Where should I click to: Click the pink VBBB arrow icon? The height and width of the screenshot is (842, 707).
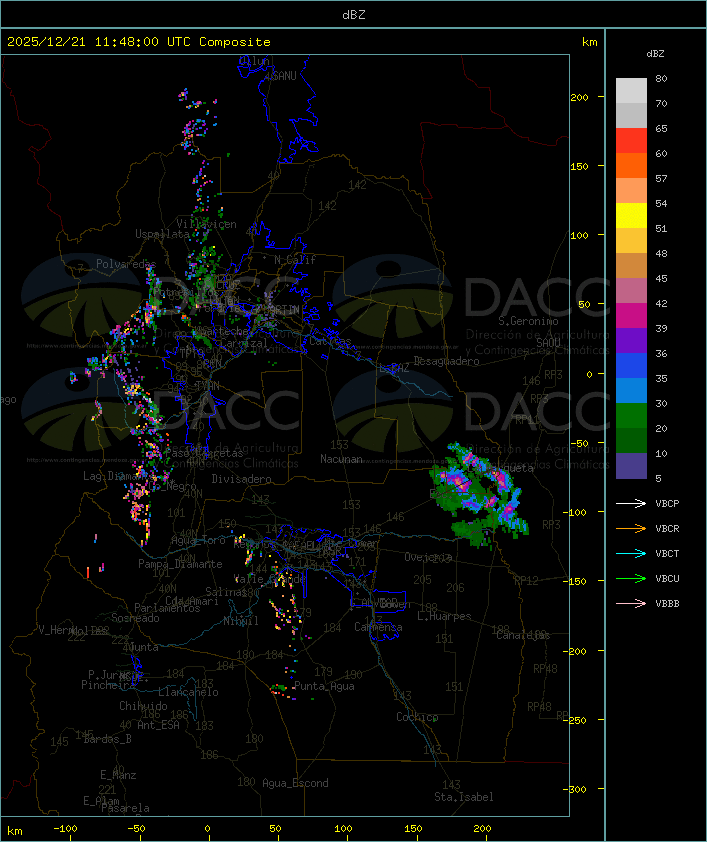click(x=631, y=603)
